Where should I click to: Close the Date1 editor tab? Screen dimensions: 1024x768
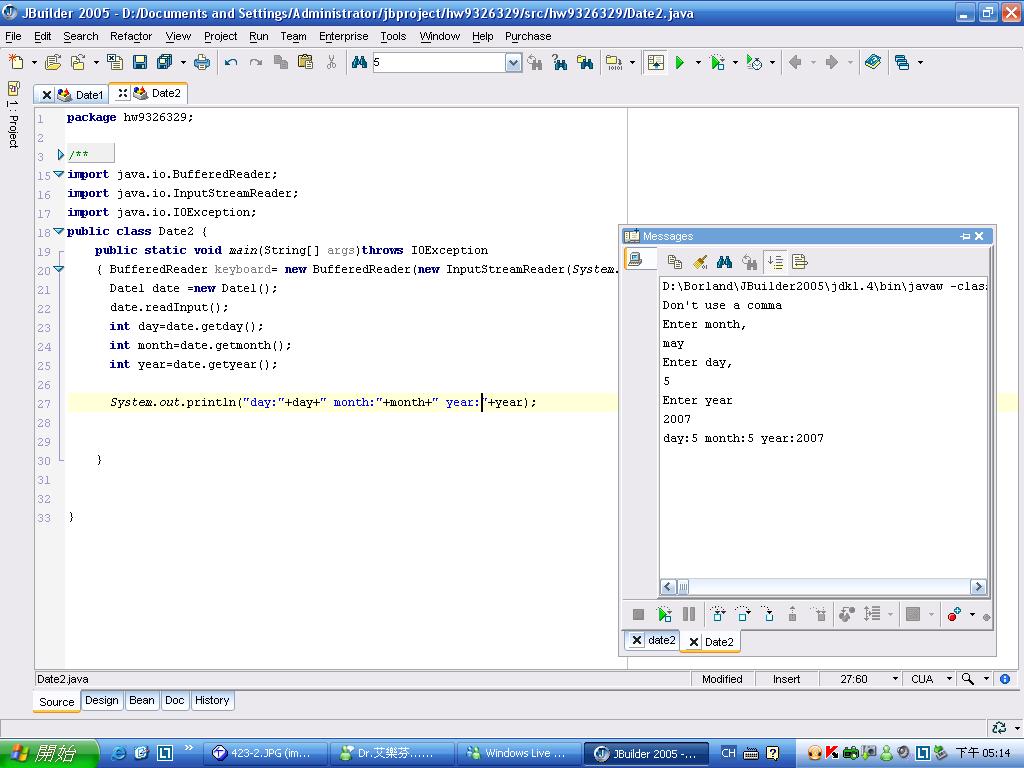[x=46, y=95]
